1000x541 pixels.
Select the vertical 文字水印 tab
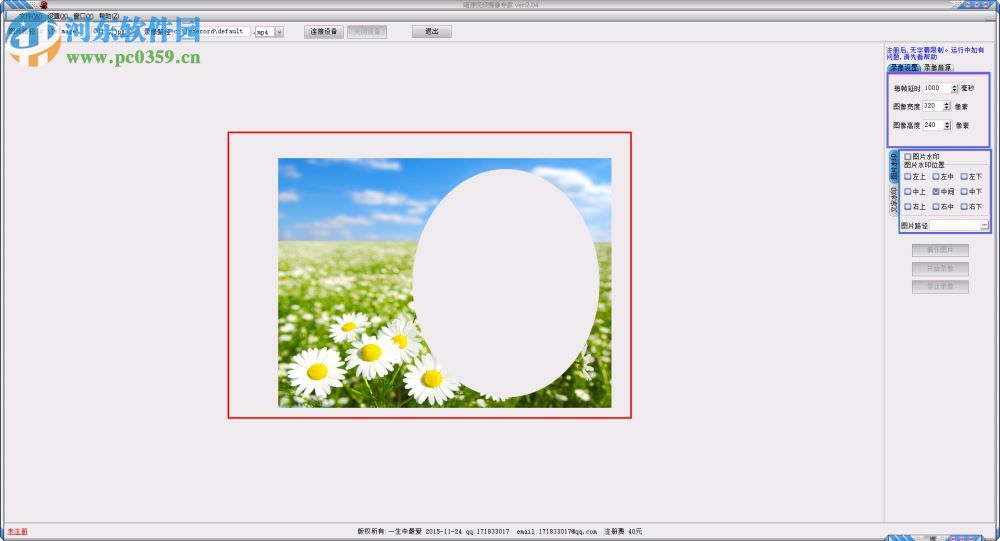point(893,199)
